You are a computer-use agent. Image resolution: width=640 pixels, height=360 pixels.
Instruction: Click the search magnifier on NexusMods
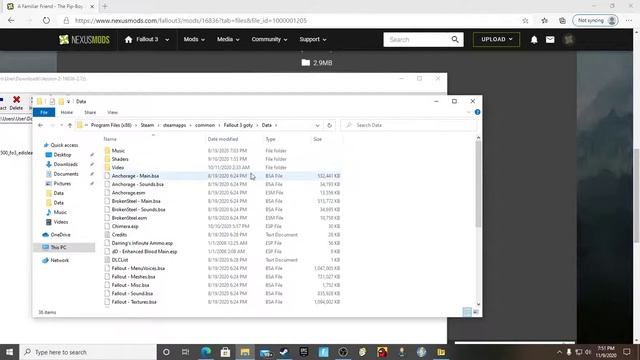pos(455,39)
